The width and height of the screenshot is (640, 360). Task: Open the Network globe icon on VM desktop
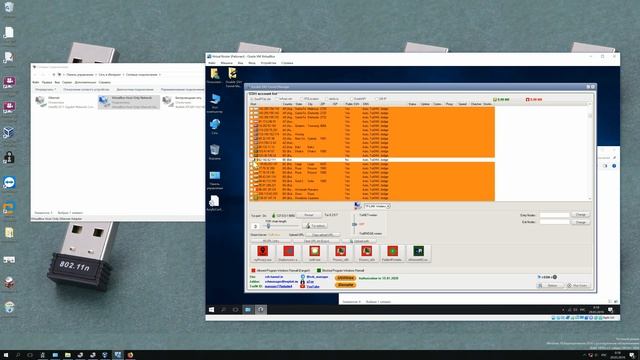(215, 127)
